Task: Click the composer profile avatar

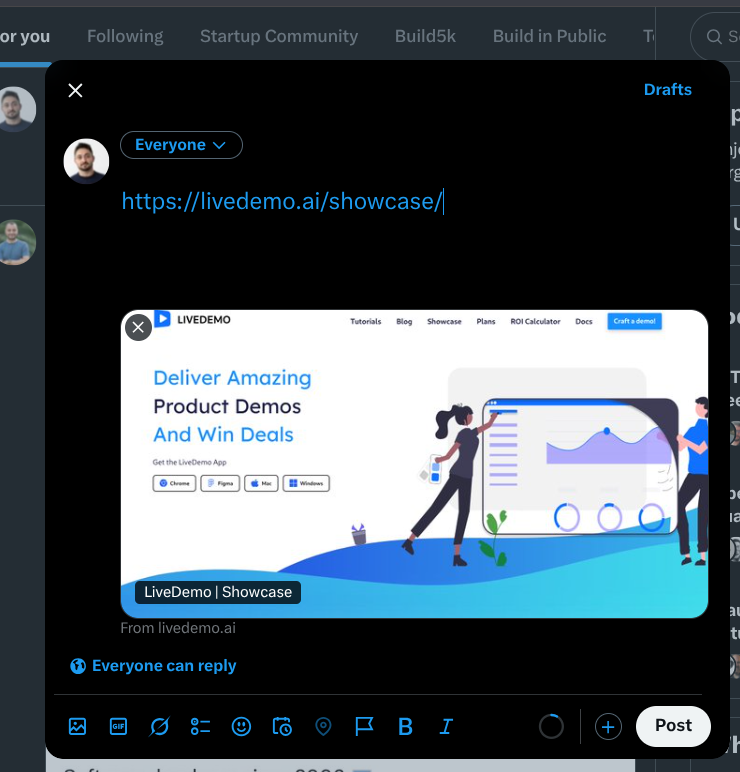Action: click(x=86, y=161)
